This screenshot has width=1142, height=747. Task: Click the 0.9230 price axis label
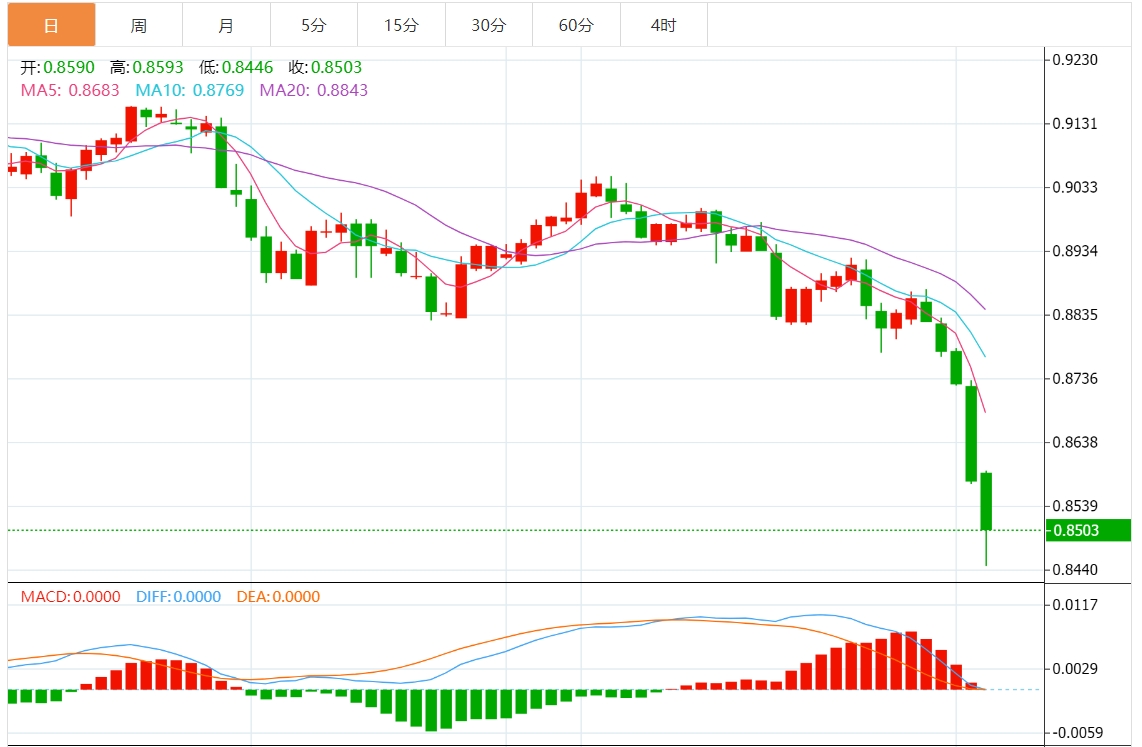1075,60
